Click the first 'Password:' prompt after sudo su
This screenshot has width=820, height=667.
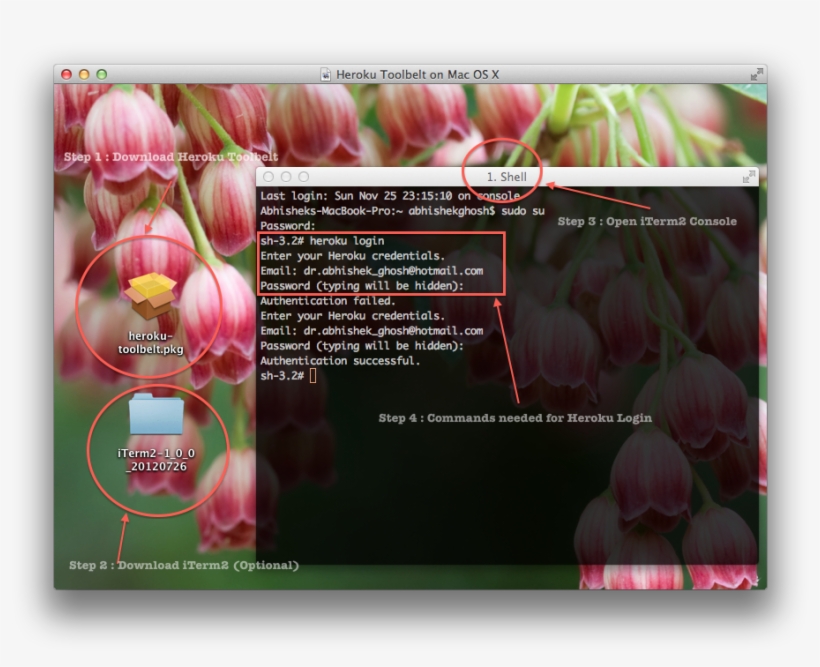point(288,226)
